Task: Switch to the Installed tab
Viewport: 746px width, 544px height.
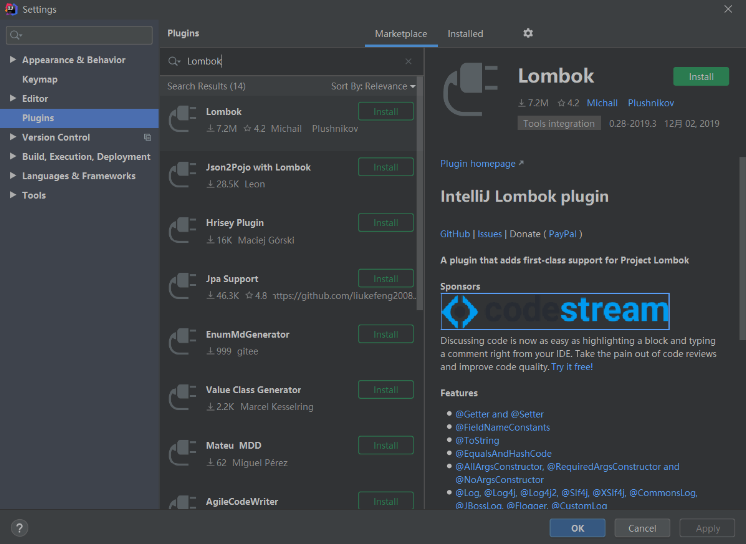Action: [x=465, y=34]
